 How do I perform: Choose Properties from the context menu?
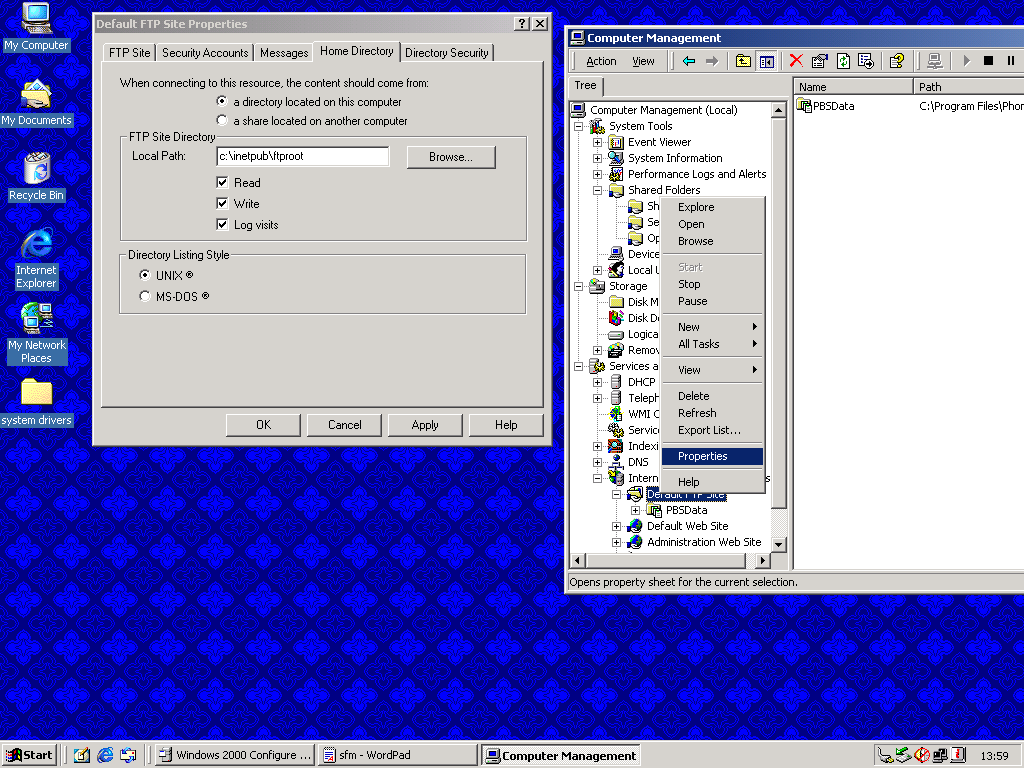pos(712,456)
